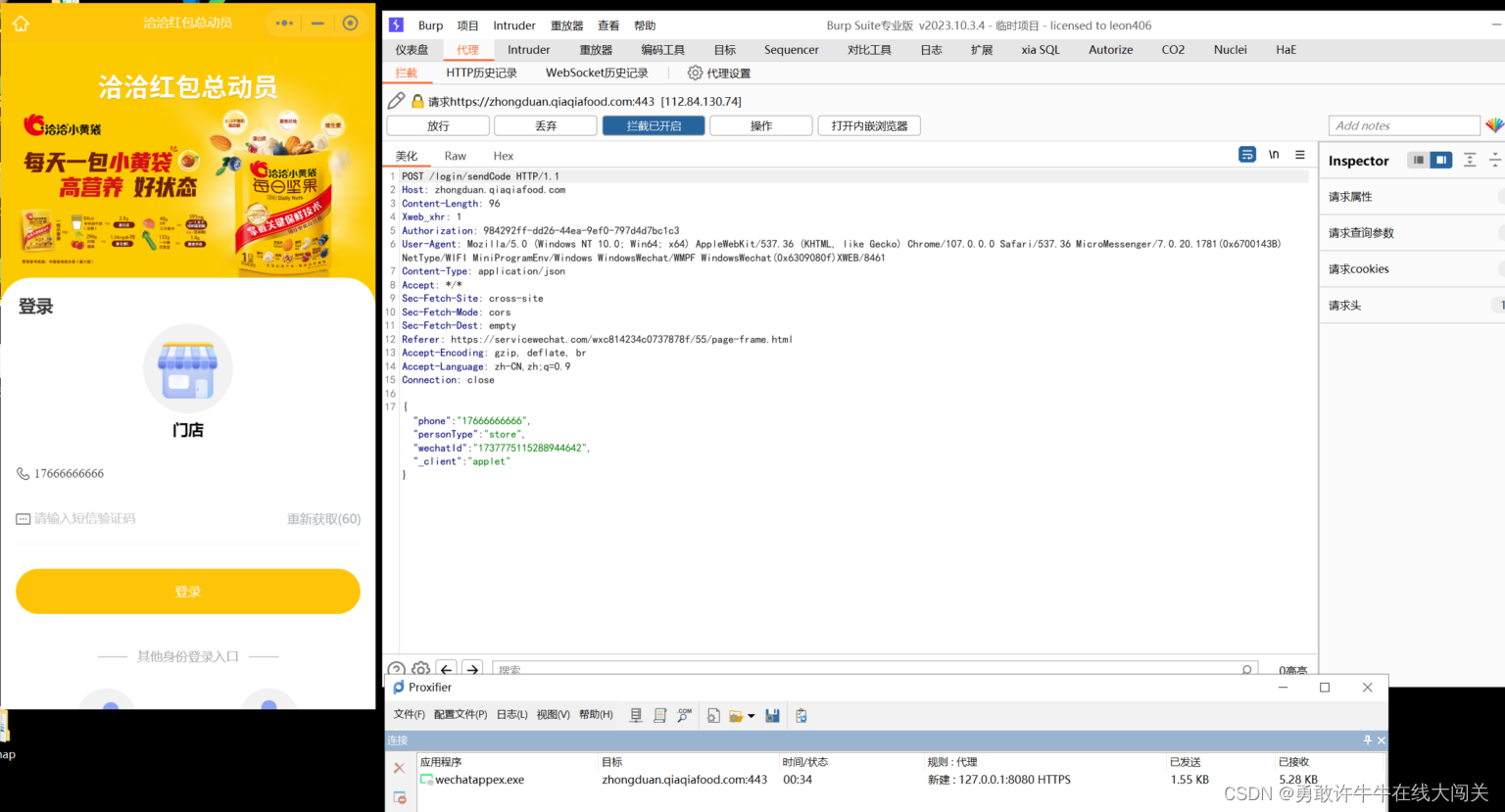The height and width of the screenshot is (812, 1505).
Task: Expand the 请求查询参数 Inspector section
Action: click(1412, 233)
